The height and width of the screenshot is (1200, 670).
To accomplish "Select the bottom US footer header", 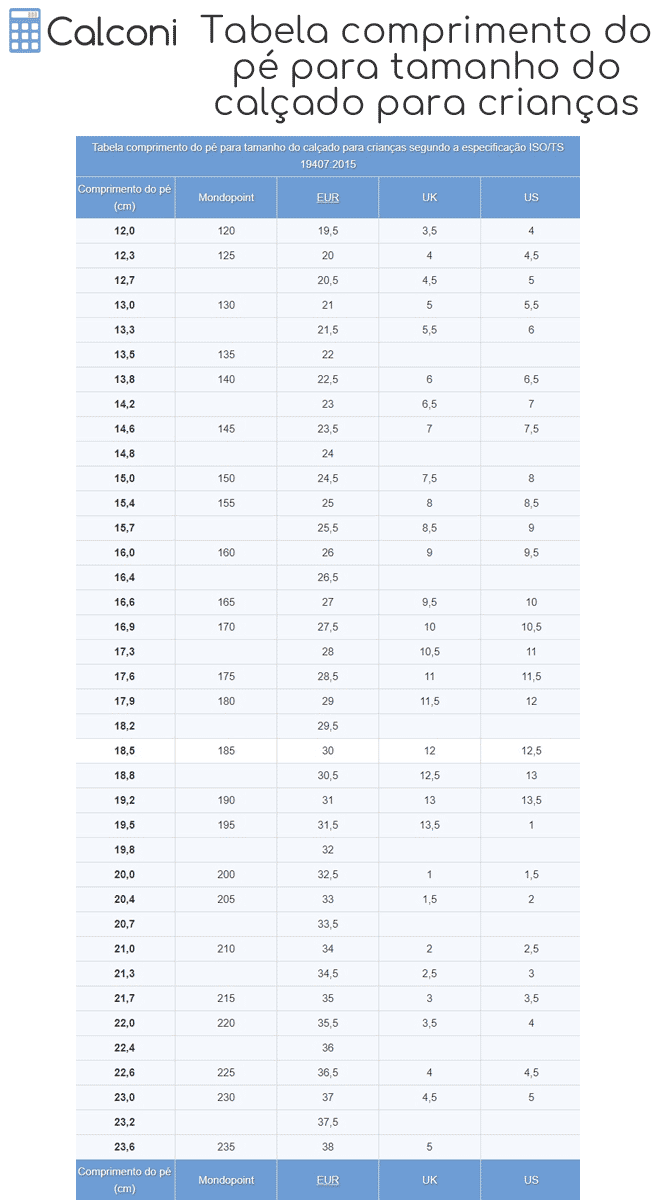I will coord(531,1180).
